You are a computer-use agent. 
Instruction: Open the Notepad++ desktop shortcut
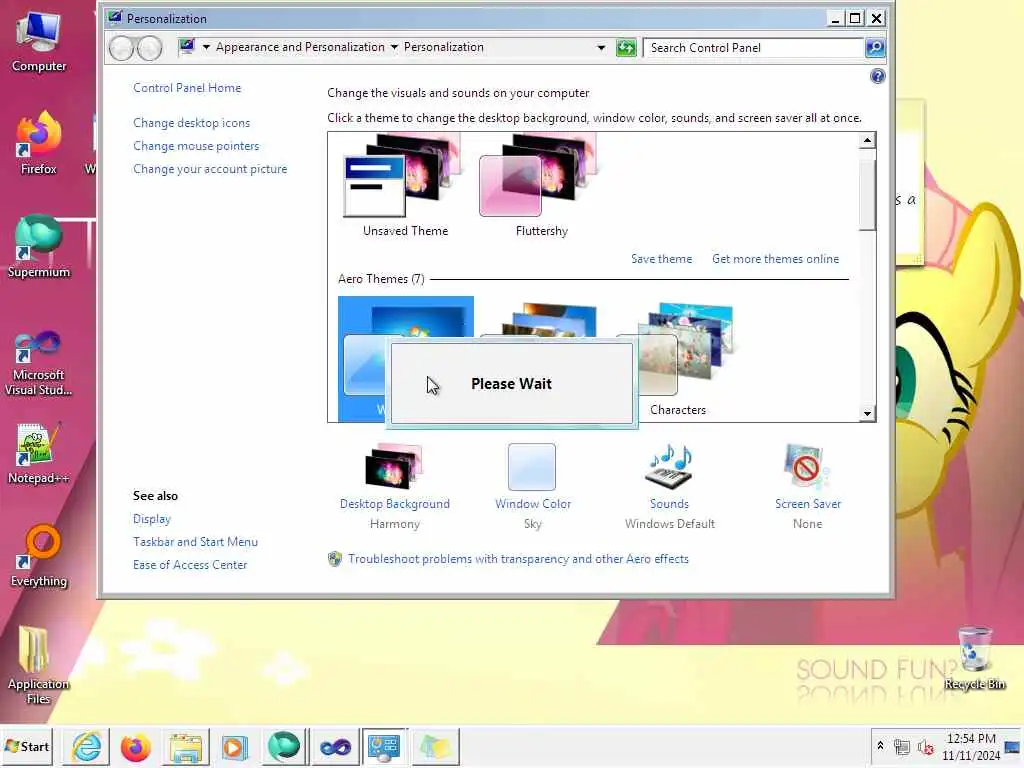tap(39, 453)
